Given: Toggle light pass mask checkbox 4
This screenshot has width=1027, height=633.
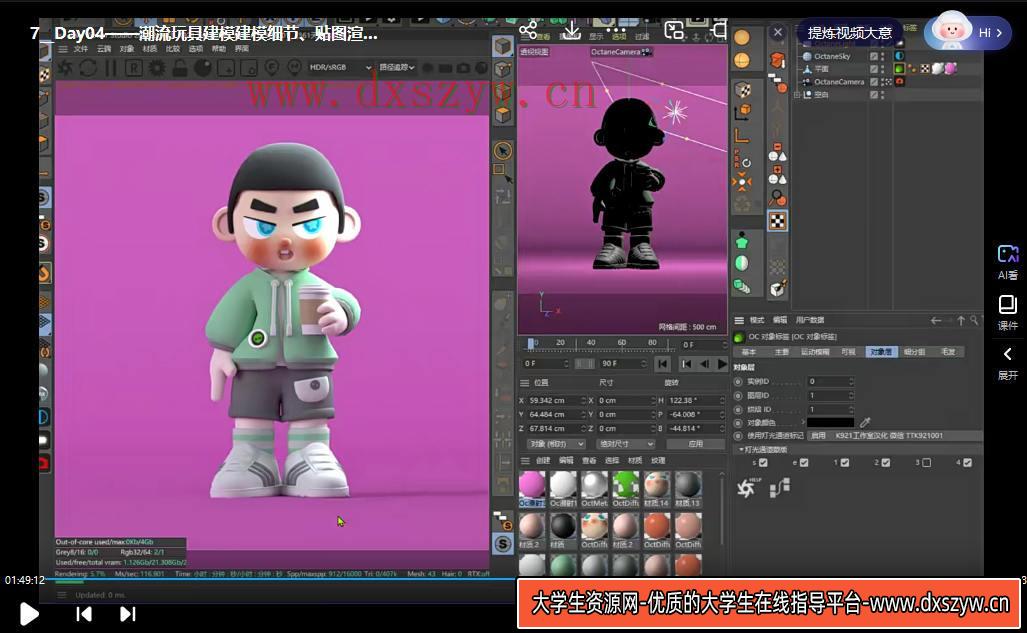Looking at the screenshot, I should 967,463.
